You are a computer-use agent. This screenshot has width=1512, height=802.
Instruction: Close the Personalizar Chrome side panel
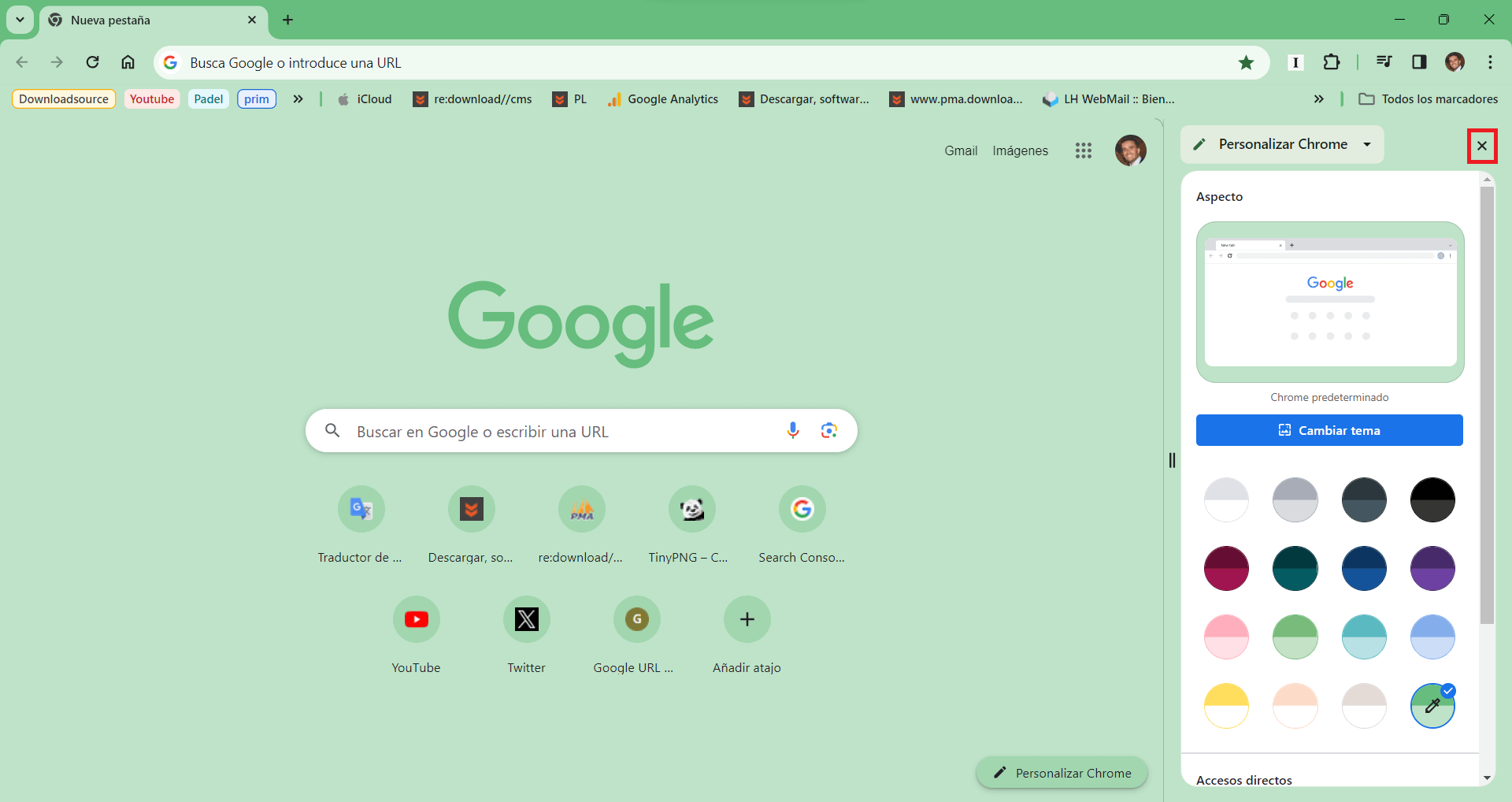pyautogui.click(x=1482, y=146)
